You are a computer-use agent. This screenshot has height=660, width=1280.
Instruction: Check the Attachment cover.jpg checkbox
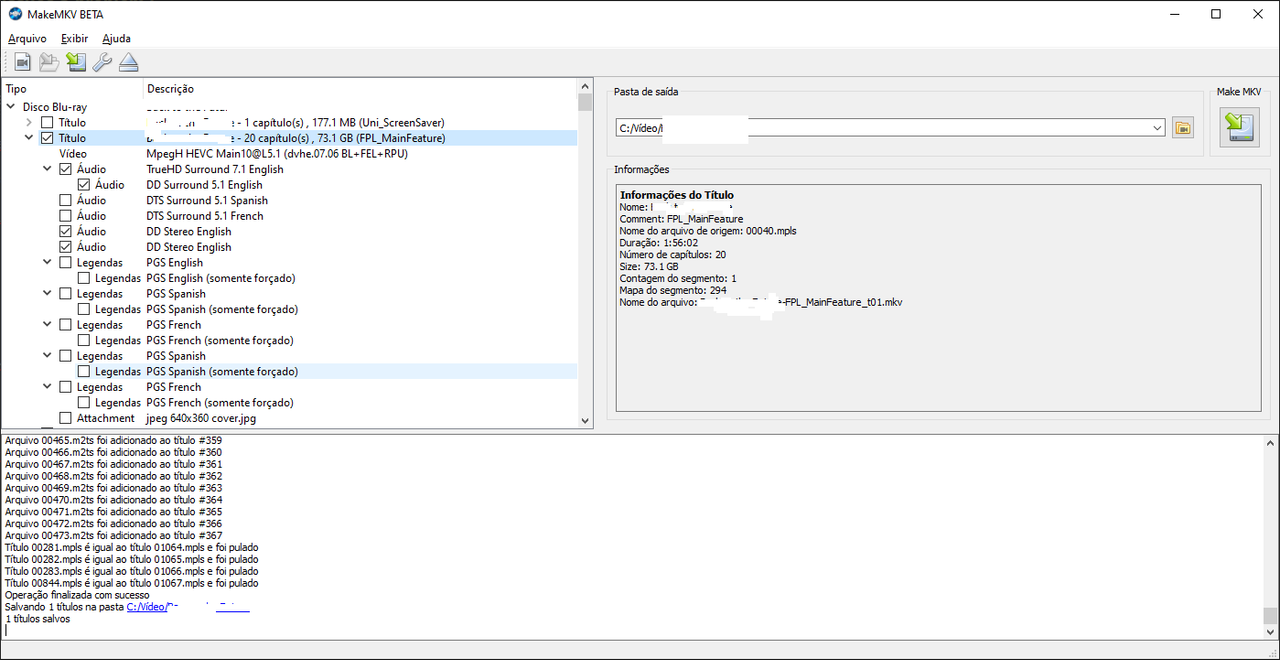(66, 418)
